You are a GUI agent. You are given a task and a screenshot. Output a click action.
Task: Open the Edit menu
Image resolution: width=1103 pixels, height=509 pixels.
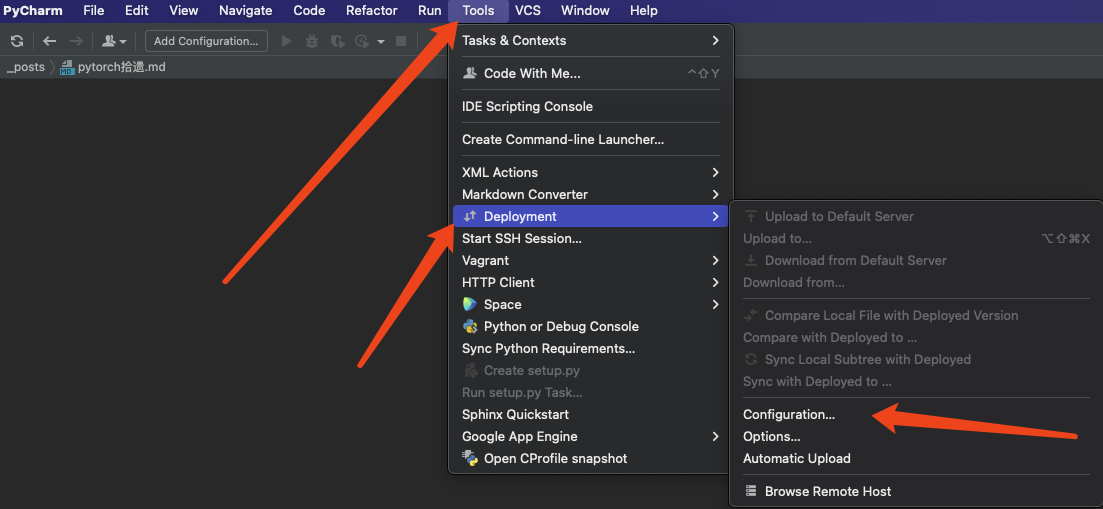[x=136, y=11]
